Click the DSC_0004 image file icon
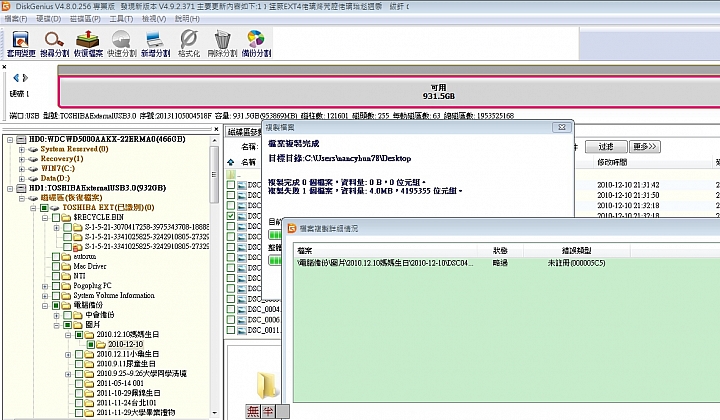The width and height of the screenshot is (720, 420). [242, 309]
